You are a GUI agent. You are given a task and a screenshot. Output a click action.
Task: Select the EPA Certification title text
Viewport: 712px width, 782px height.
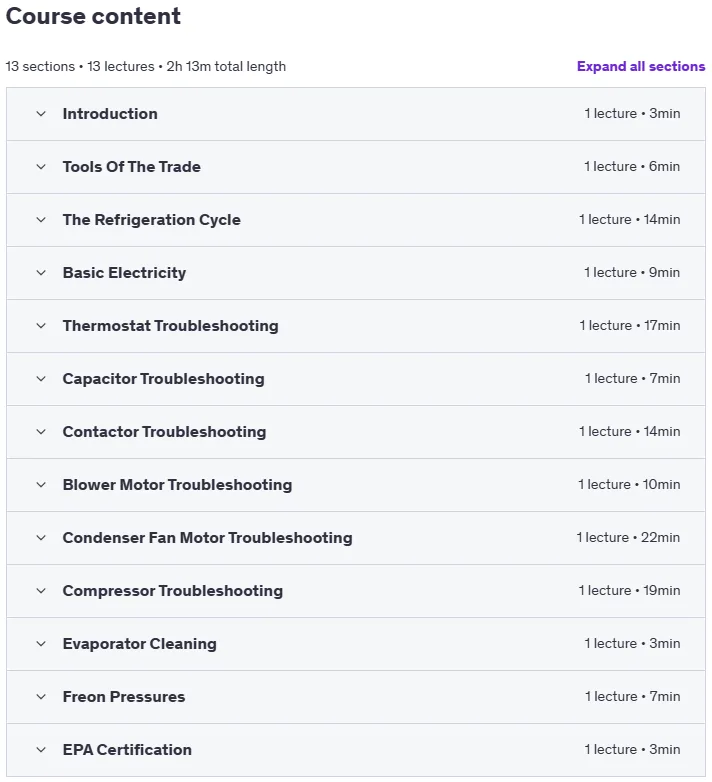(127, 750)
